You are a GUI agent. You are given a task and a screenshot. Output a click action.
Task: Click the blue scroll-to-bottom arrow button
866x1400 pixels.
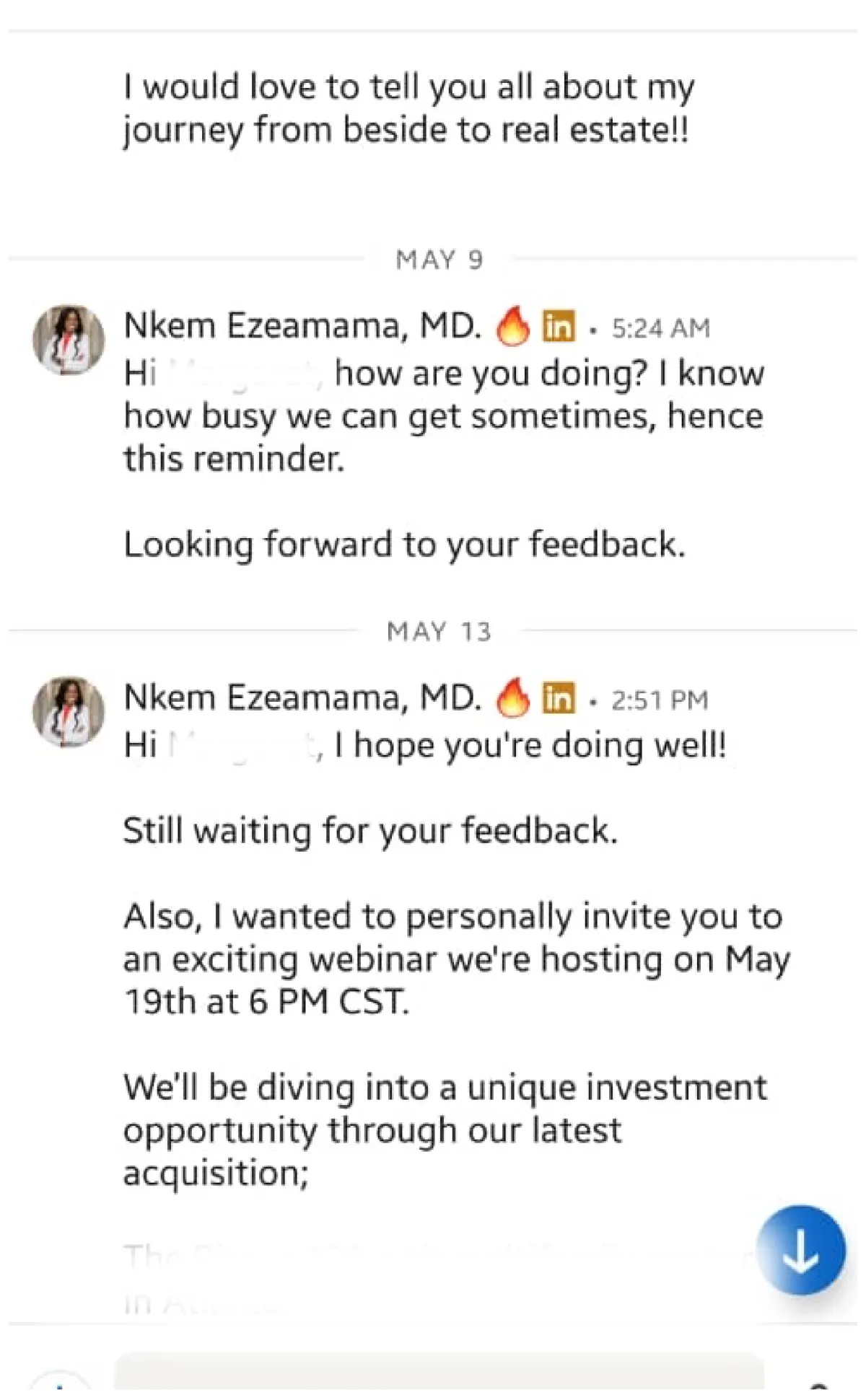801,1251
